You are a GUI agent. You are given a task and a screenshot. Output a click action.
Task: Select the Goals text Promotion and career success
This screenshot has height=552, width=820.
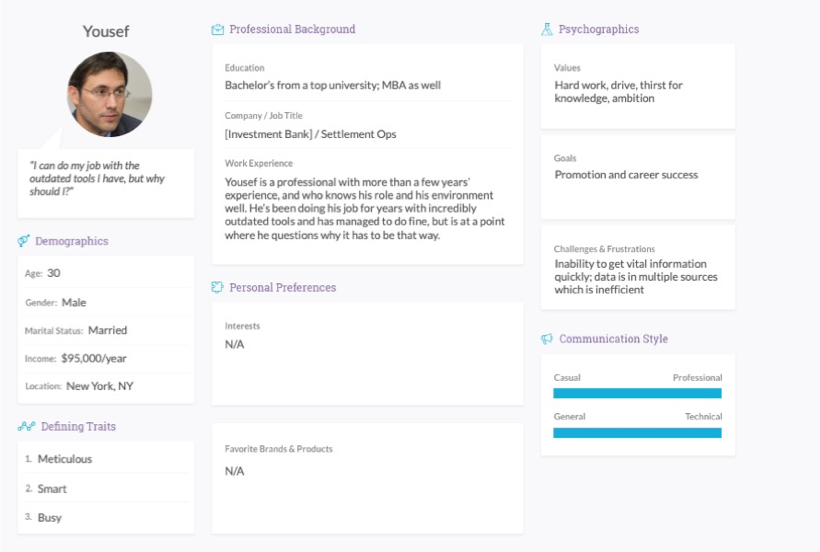[x=626, y=175]
